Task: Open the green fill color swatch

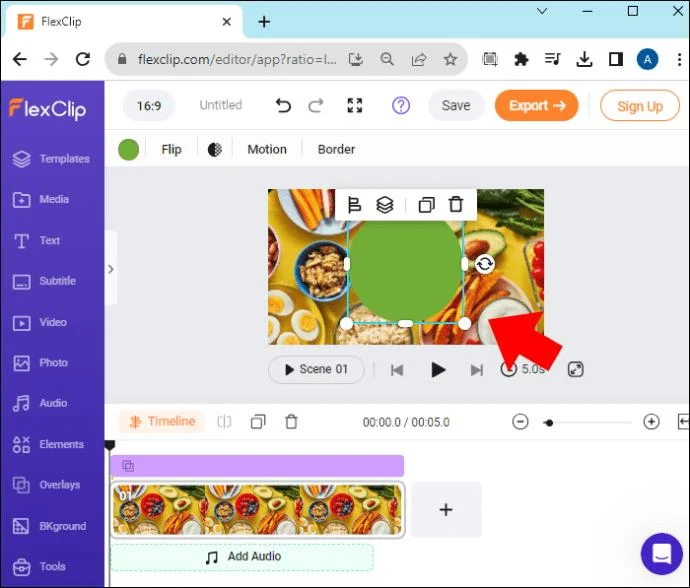Action: (128, 150)
